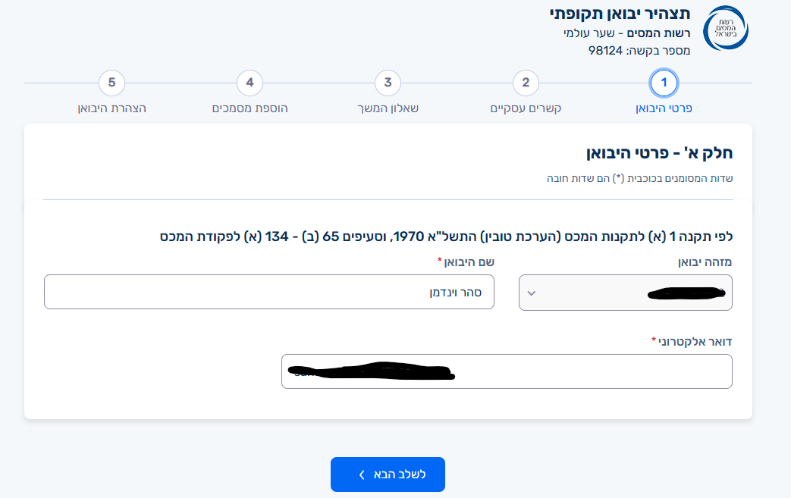This screenshot has width=791, height=498.
Task: Click the חלק א' - פרטי היבואן heading
Action: tap(659, 153)
